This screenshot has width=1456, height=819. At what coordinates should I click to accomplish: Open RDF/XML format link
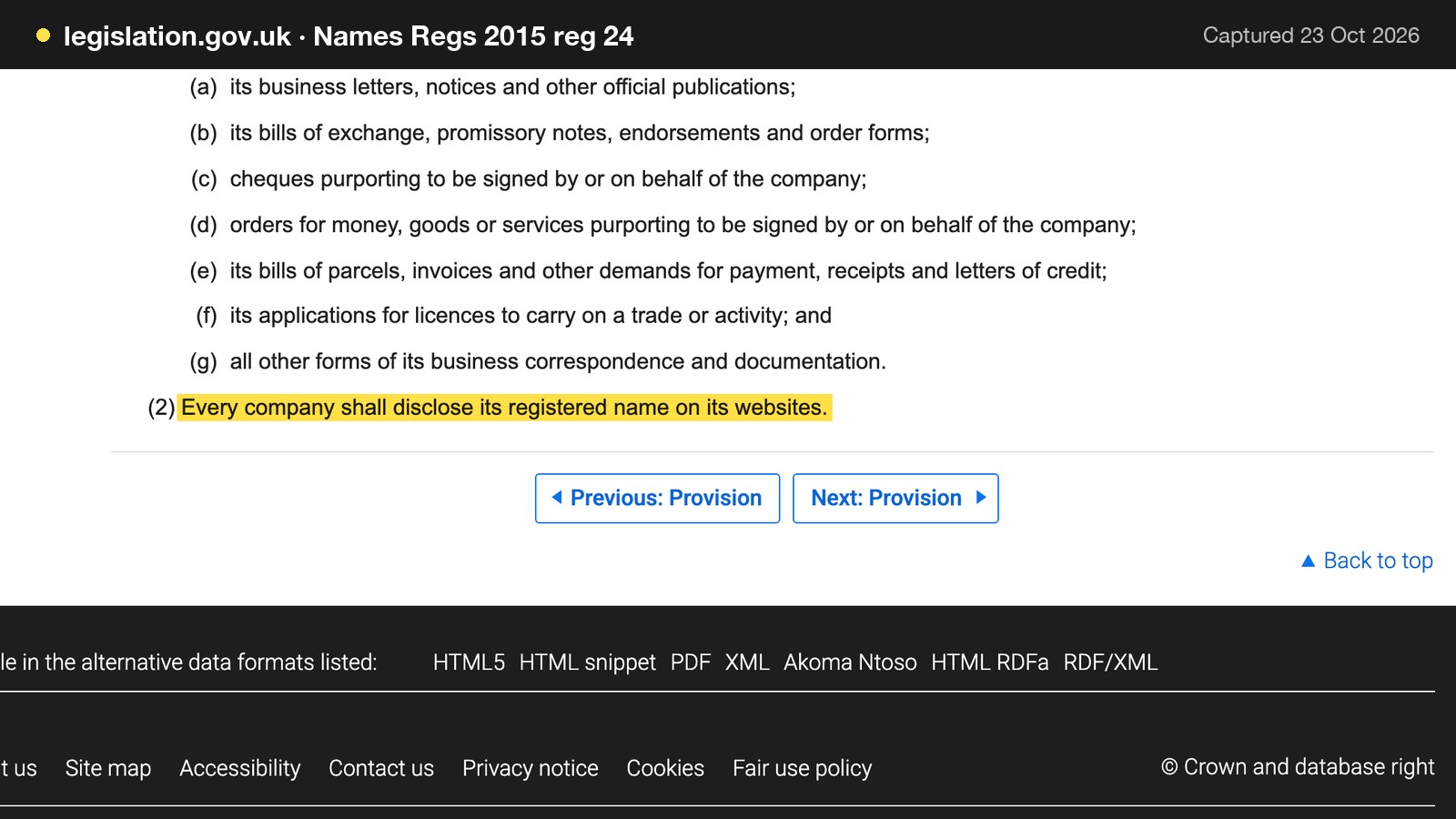(1110, 662)
